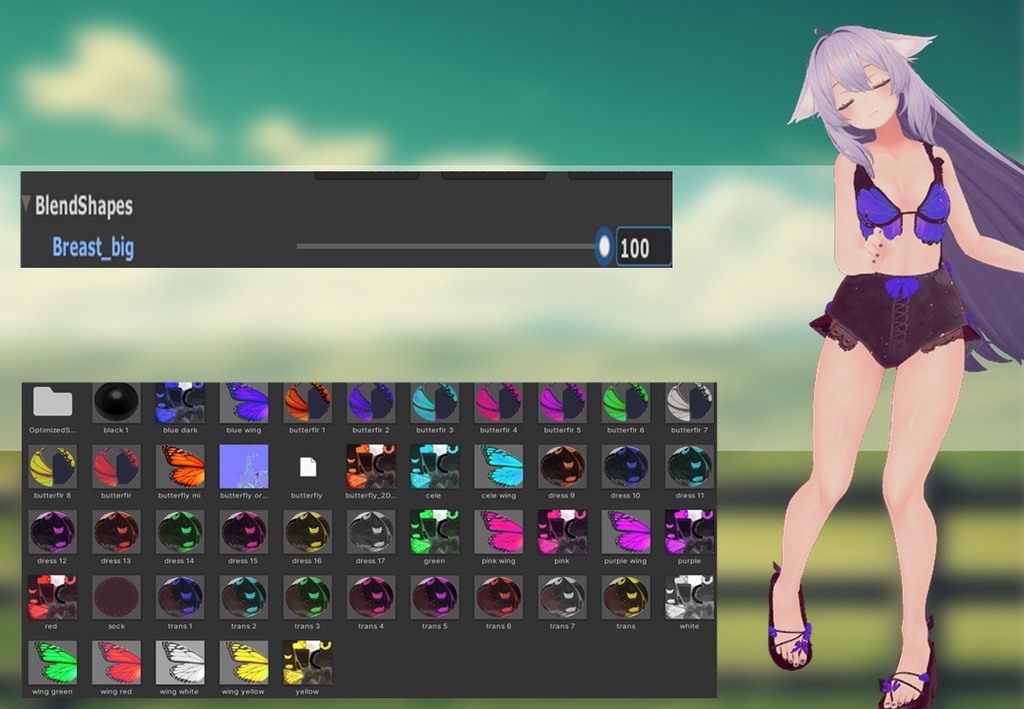The width and height of the screenshot is (1024, 709).
Task: Select the white butterfly texture
Action: coord(688,597)
